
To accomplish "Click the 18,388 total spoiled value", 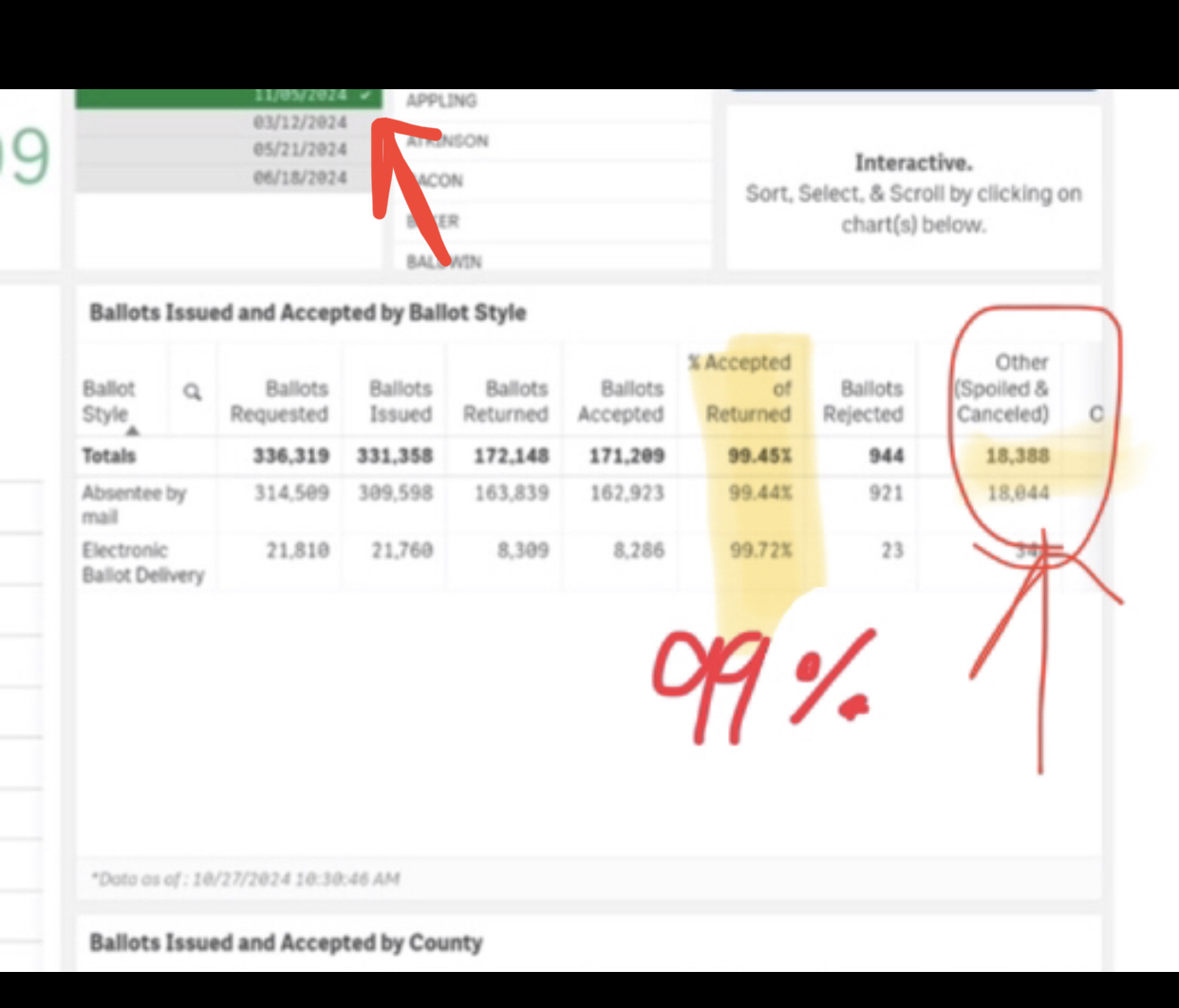I will click(1018, 456).
